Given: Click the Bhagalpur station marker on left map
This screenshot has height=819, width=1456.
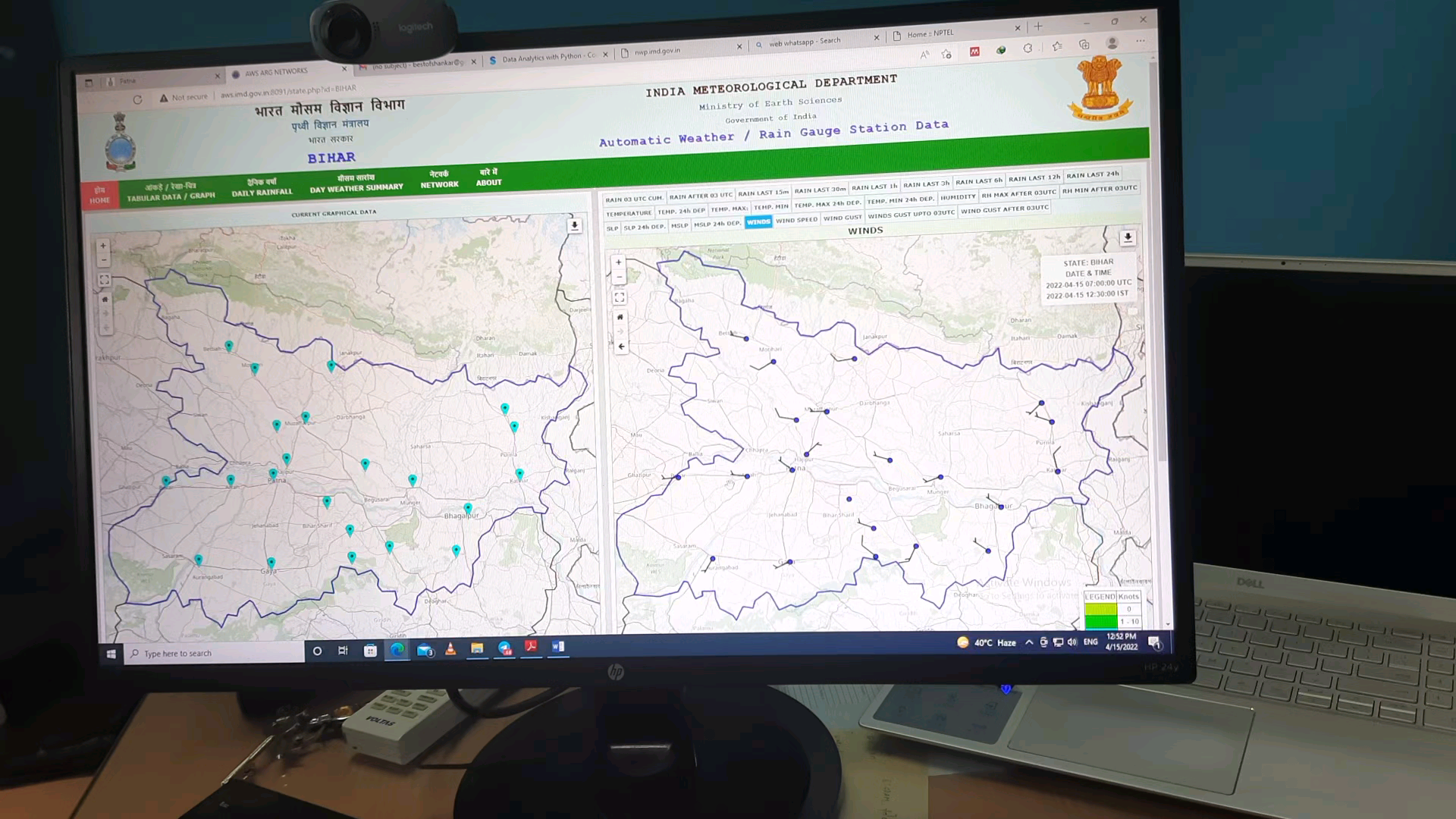Looking at the screenshot, I should pyautogui.click(x=468, y=509).
